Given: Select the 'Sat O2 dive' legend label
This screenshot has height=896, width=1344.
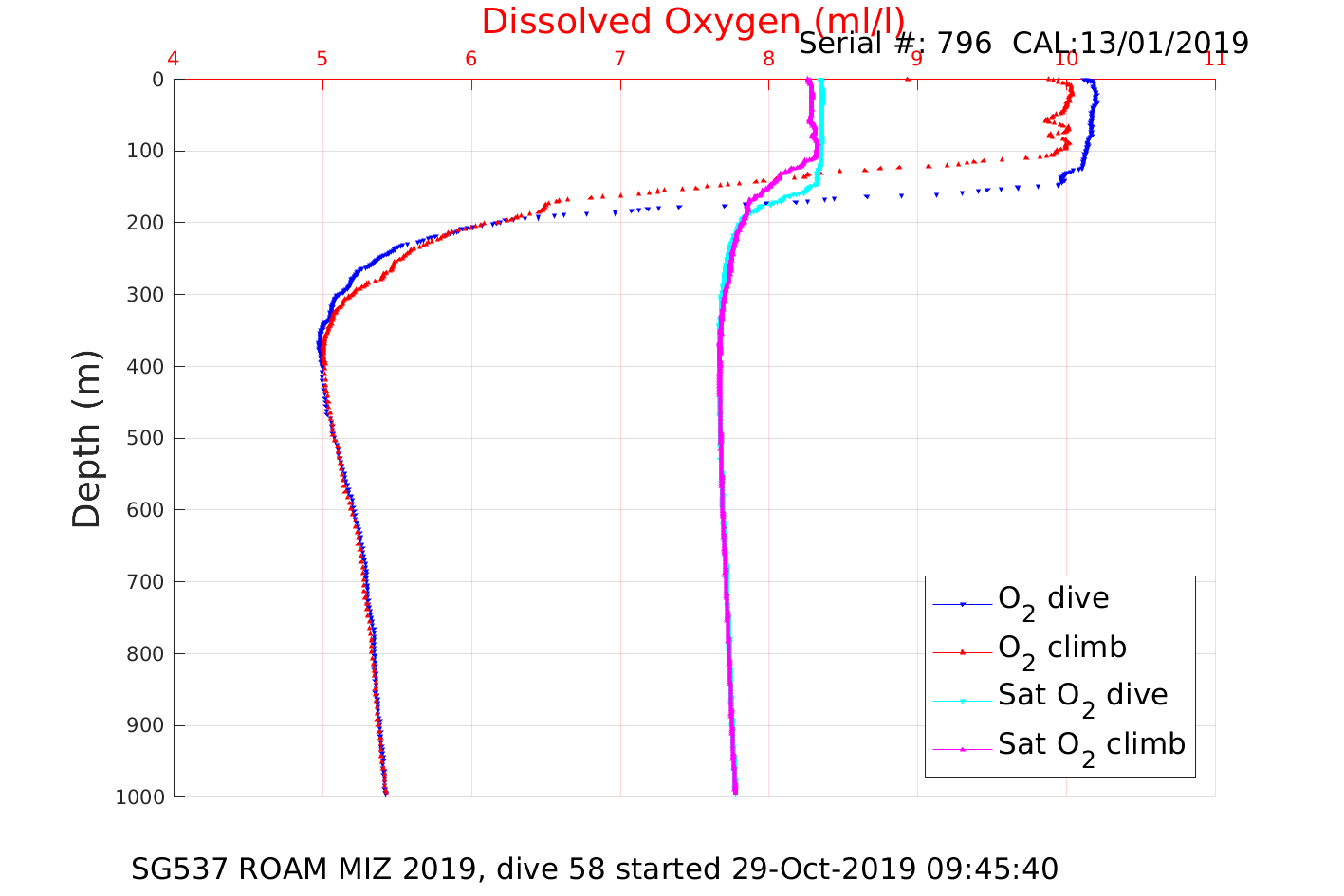Looking at the screenshot, I should pyautogui.click(x=1082, y=697).
